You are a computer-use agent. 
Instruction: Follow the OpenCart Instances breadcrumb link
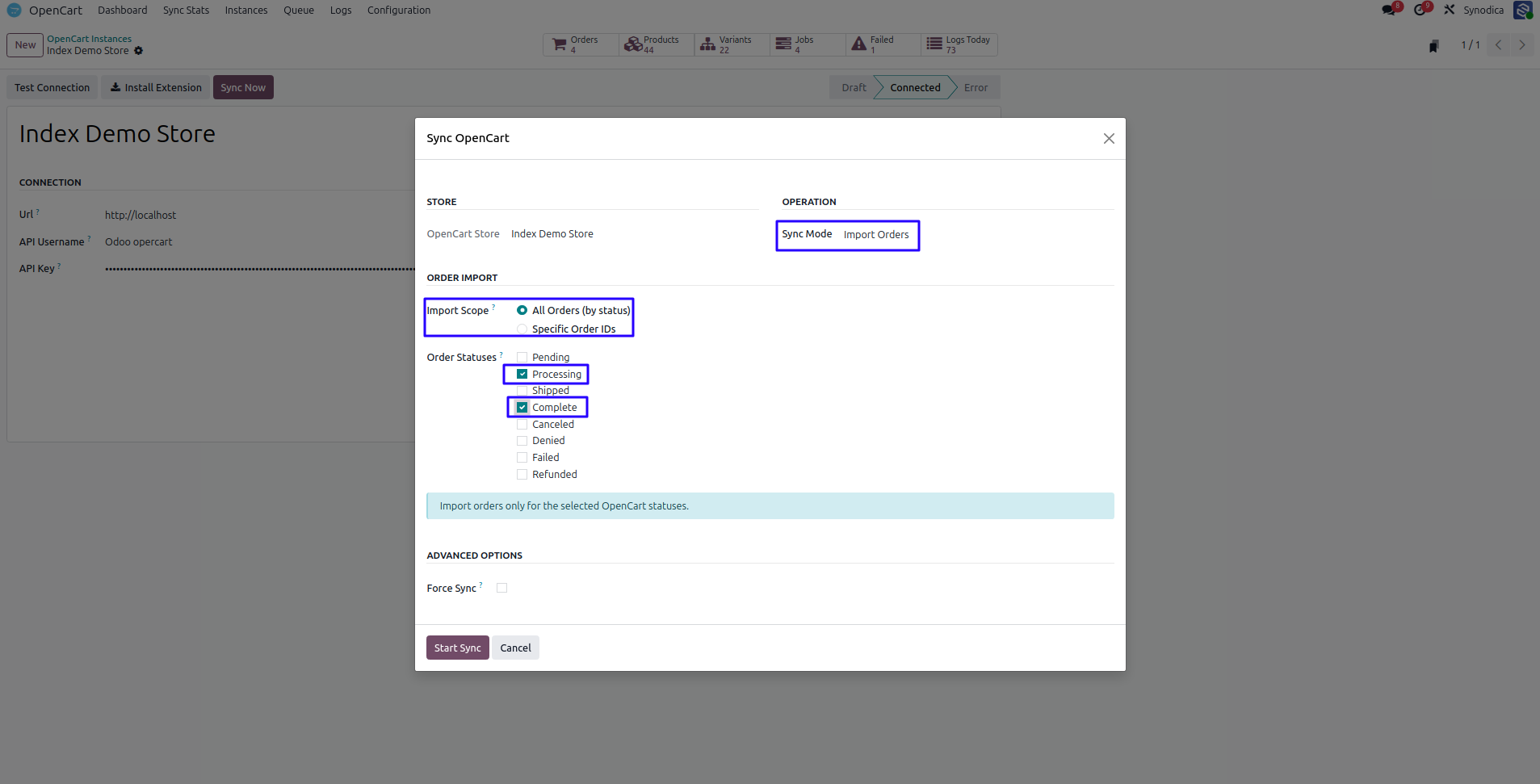click(x=89, y=39)
